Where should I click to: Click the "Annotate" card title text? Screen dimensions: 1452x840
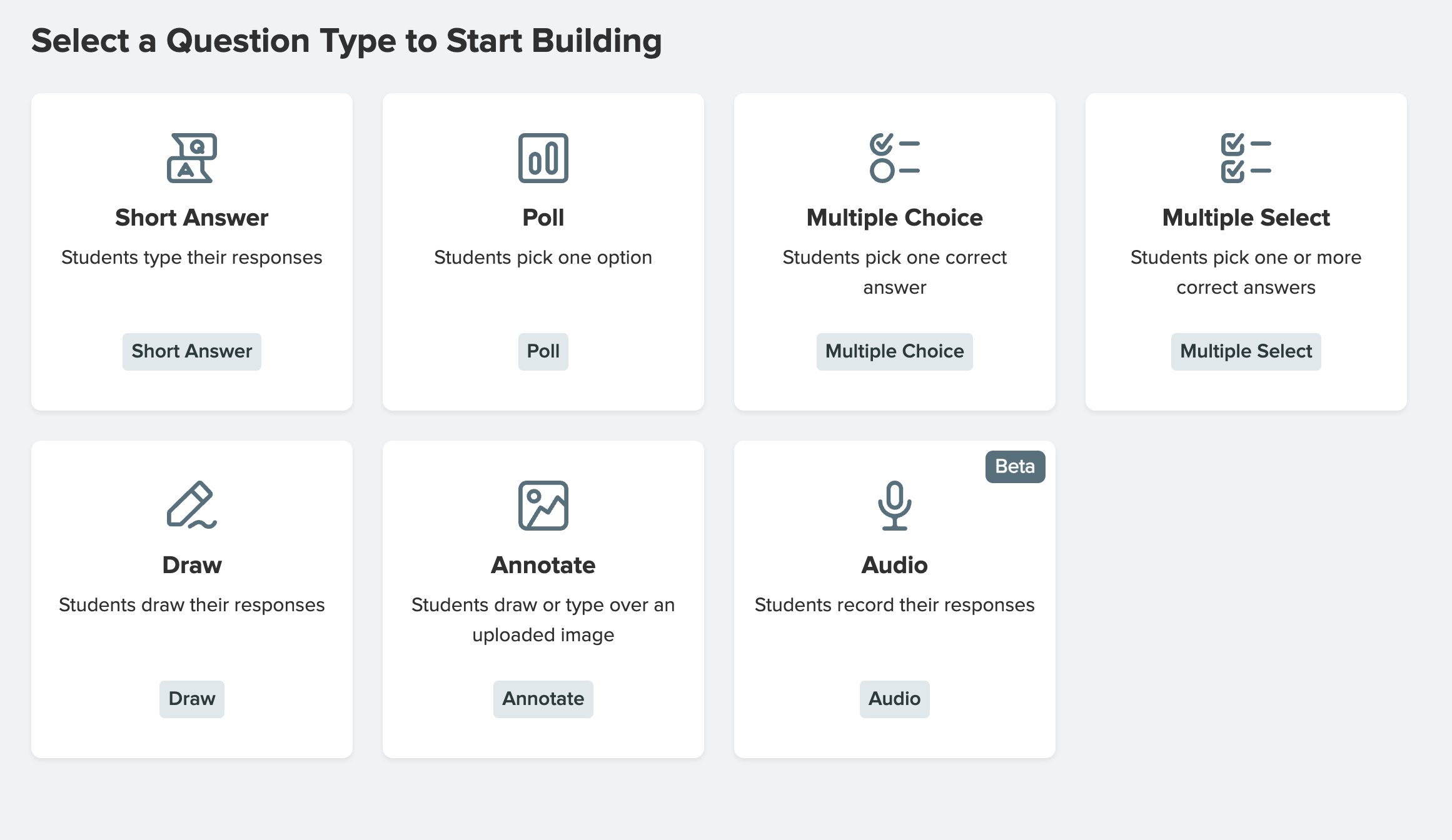(543, 565)
